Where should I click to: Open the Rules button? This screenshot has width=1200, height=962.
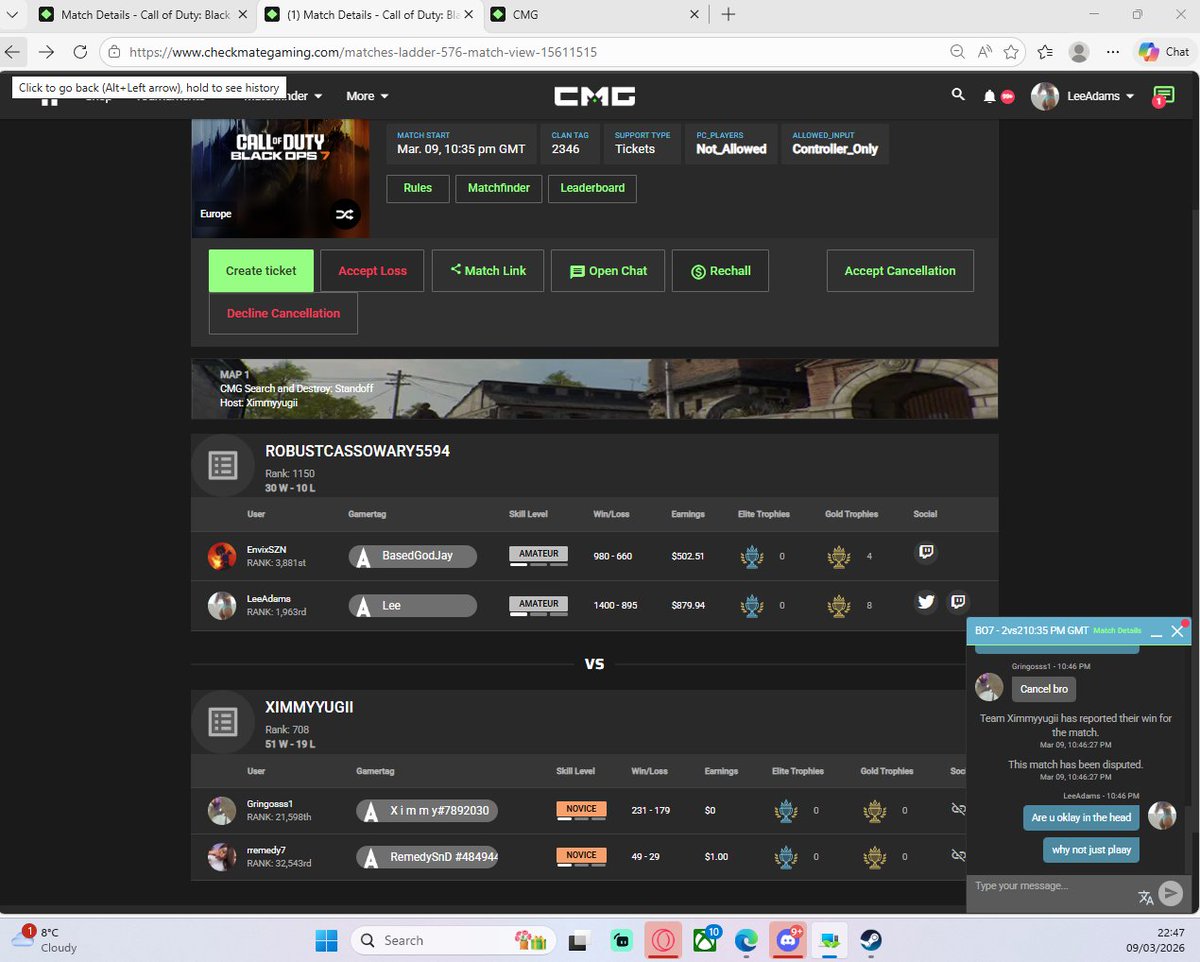tap(418, 188)
